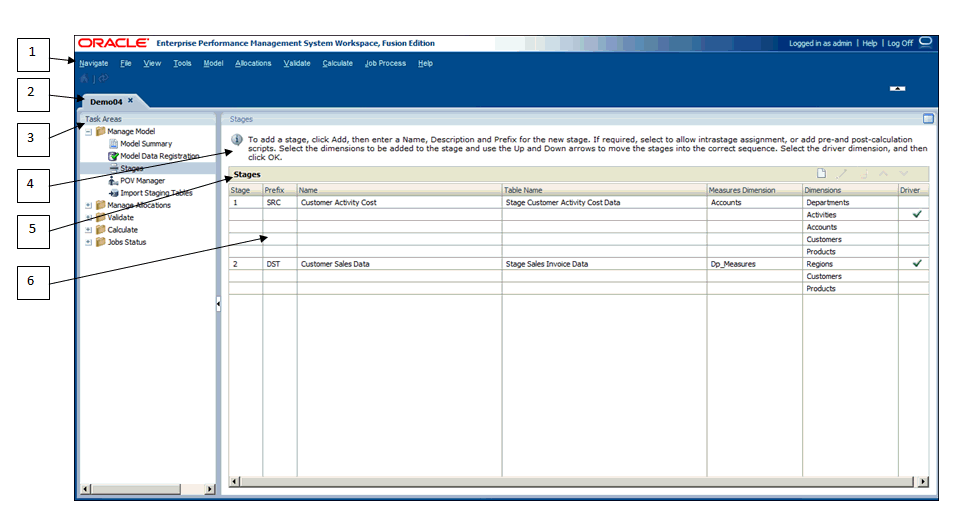
Task: Click the Manage Model folder icon
Action: coord(101,131)
